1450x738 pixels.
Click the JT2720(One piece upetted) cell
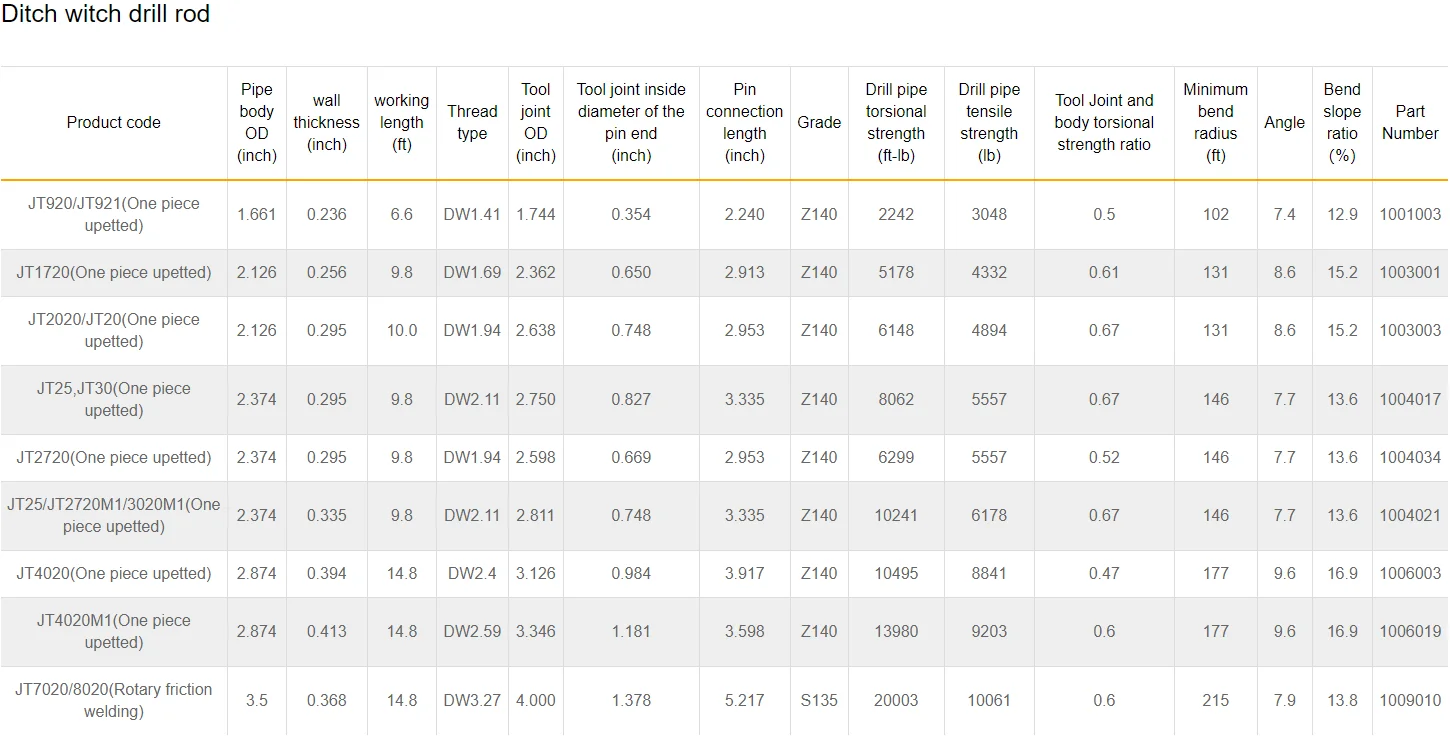coord(114,457)
